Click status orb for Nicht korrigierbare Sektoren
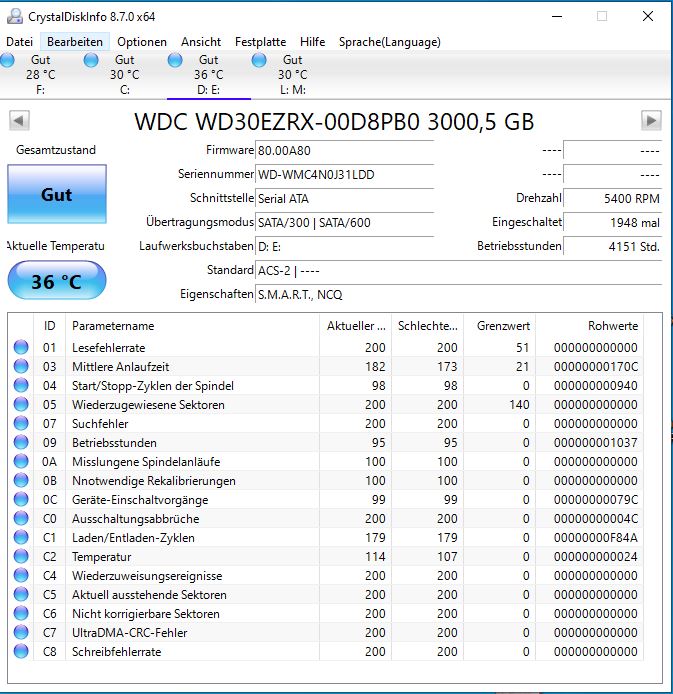 click(21, 613)
